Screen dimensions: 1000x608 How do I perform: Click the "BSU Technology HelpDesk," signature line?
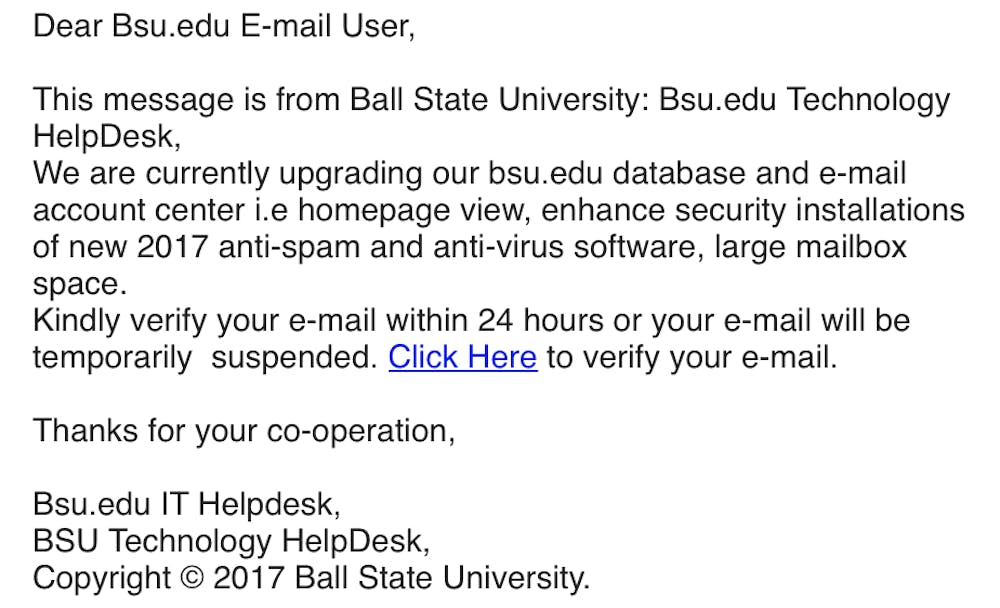(x=232, y=541)
